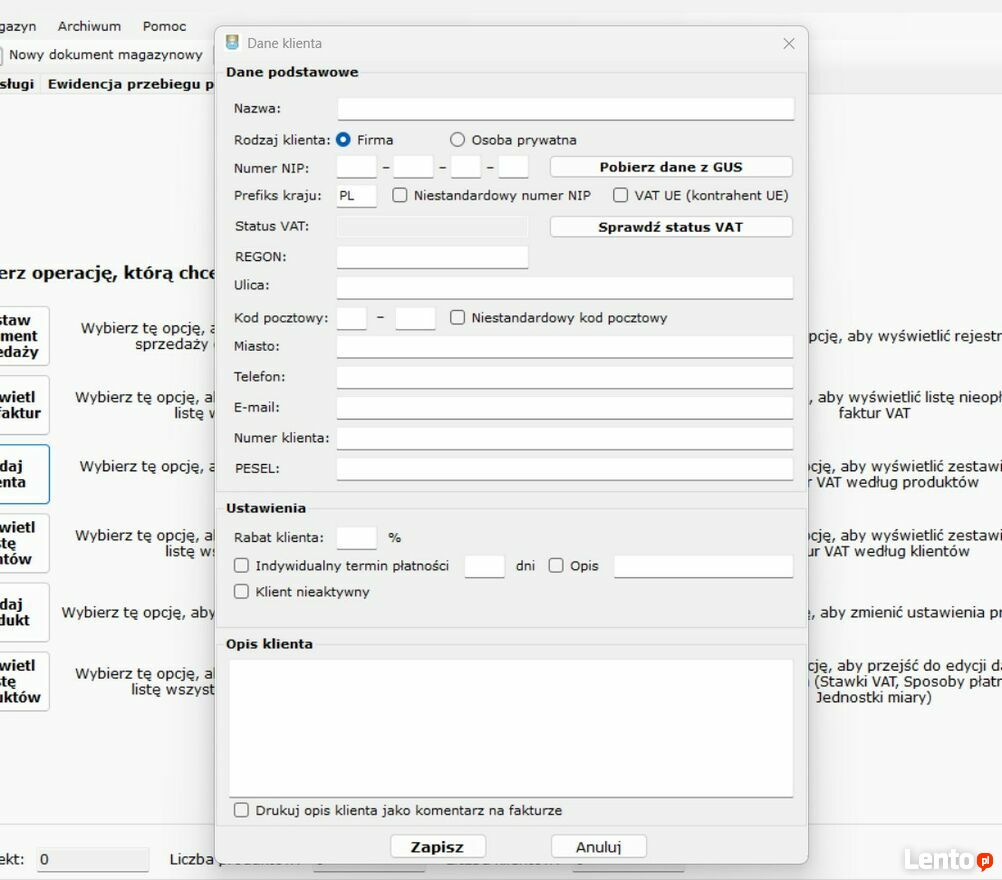Click the Sprawdź status VAT button
The image size is (1002, 880).
(670, 227)
